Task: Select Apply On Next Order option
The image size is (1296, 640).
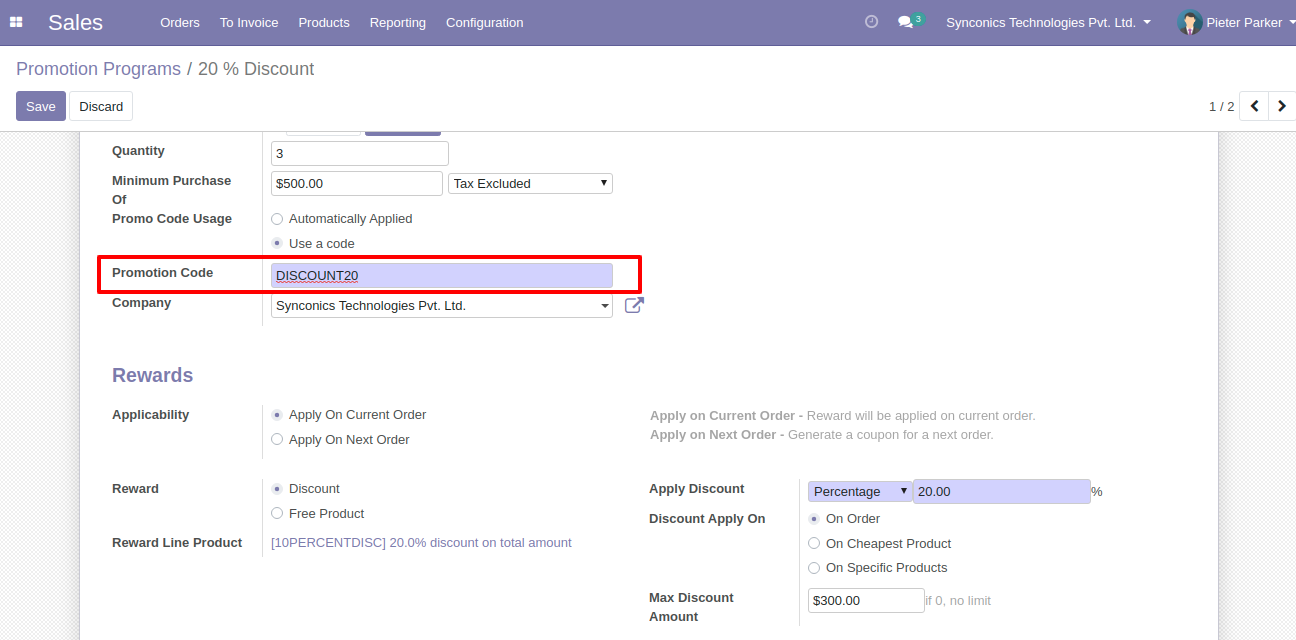Action: tap(277, 440)
